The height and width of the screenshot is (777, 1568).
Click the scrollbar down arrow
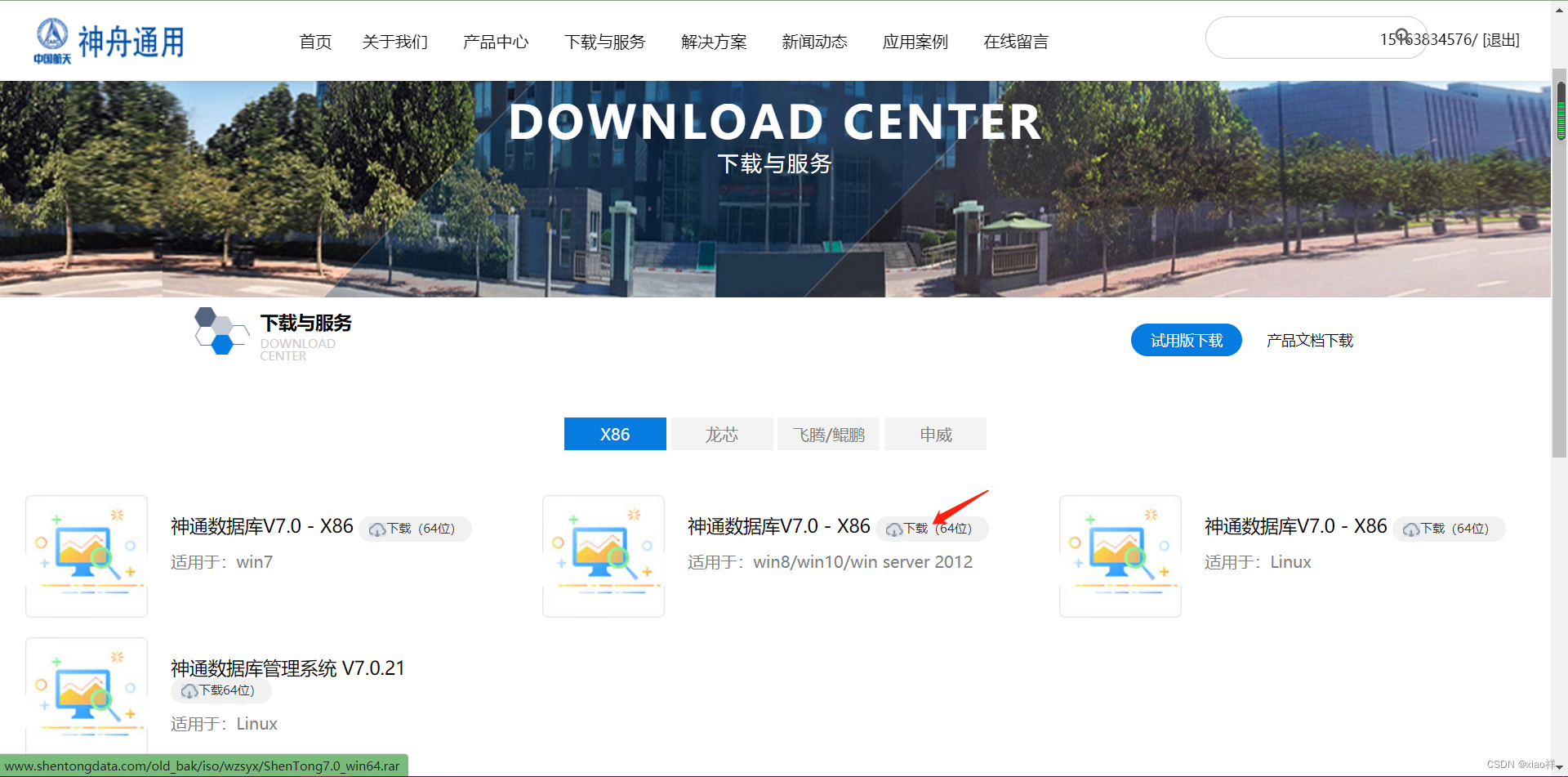point(1561,769)
